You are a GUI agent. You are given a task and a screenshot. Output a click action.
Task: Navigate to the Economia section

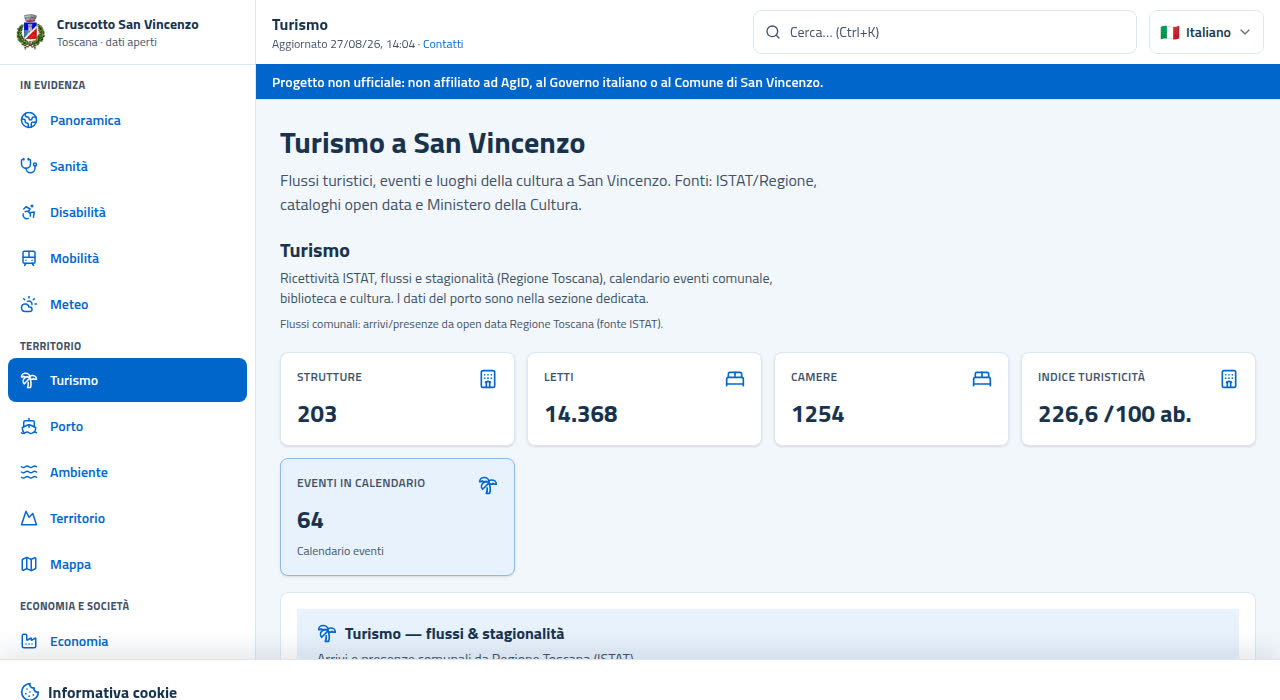(x=127, y=641)
